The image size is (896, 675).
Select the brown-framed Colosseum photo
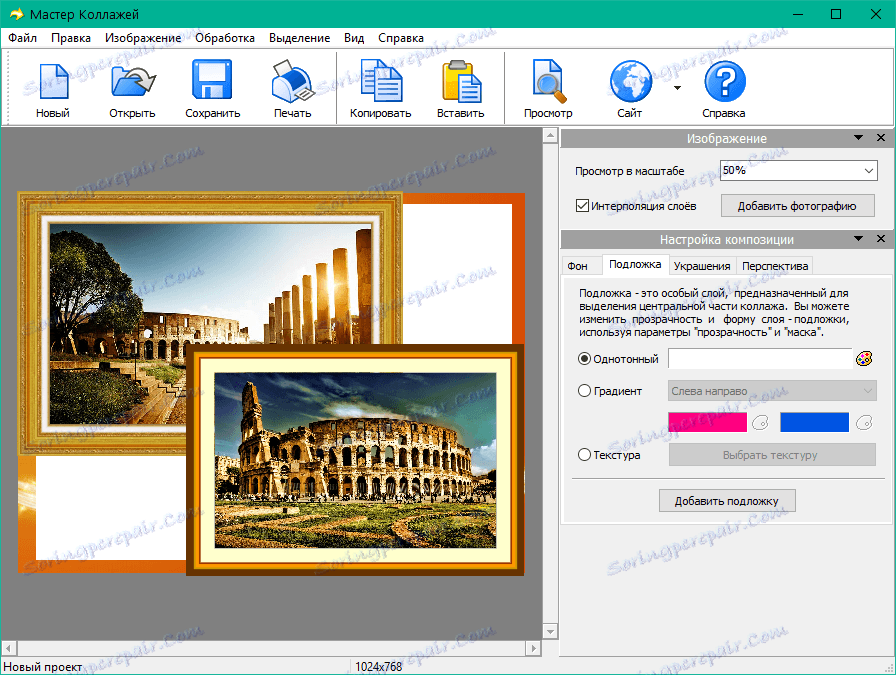coord(355,460)
